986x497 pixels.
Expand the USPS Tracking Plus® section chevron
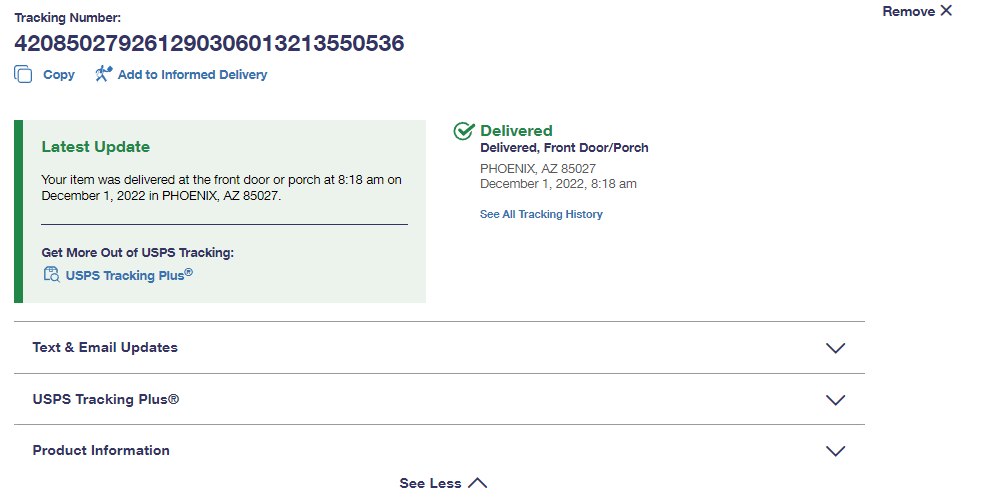click(836, 400)
